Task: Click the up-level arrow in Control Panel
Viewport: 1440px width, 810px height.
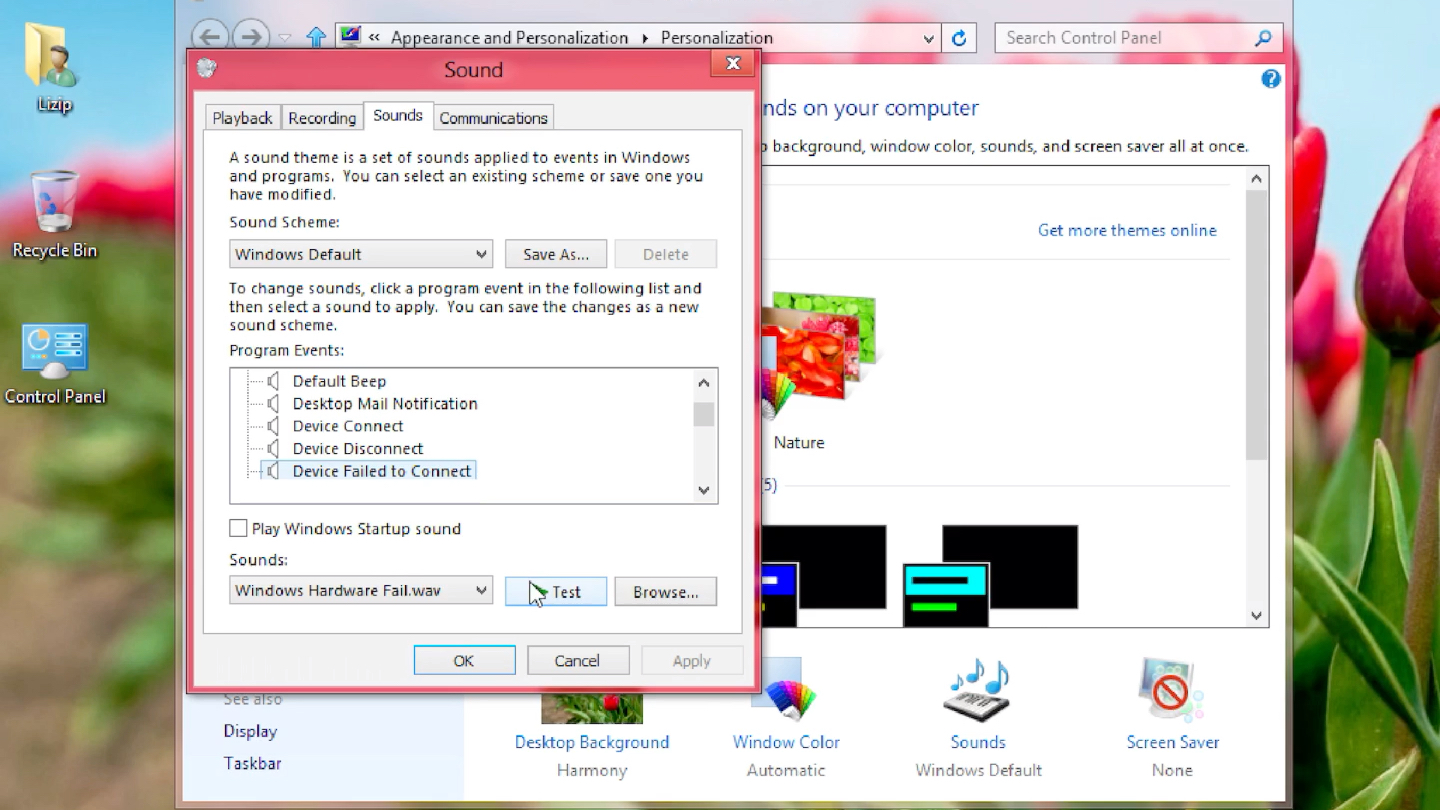Action: [316, 37]
